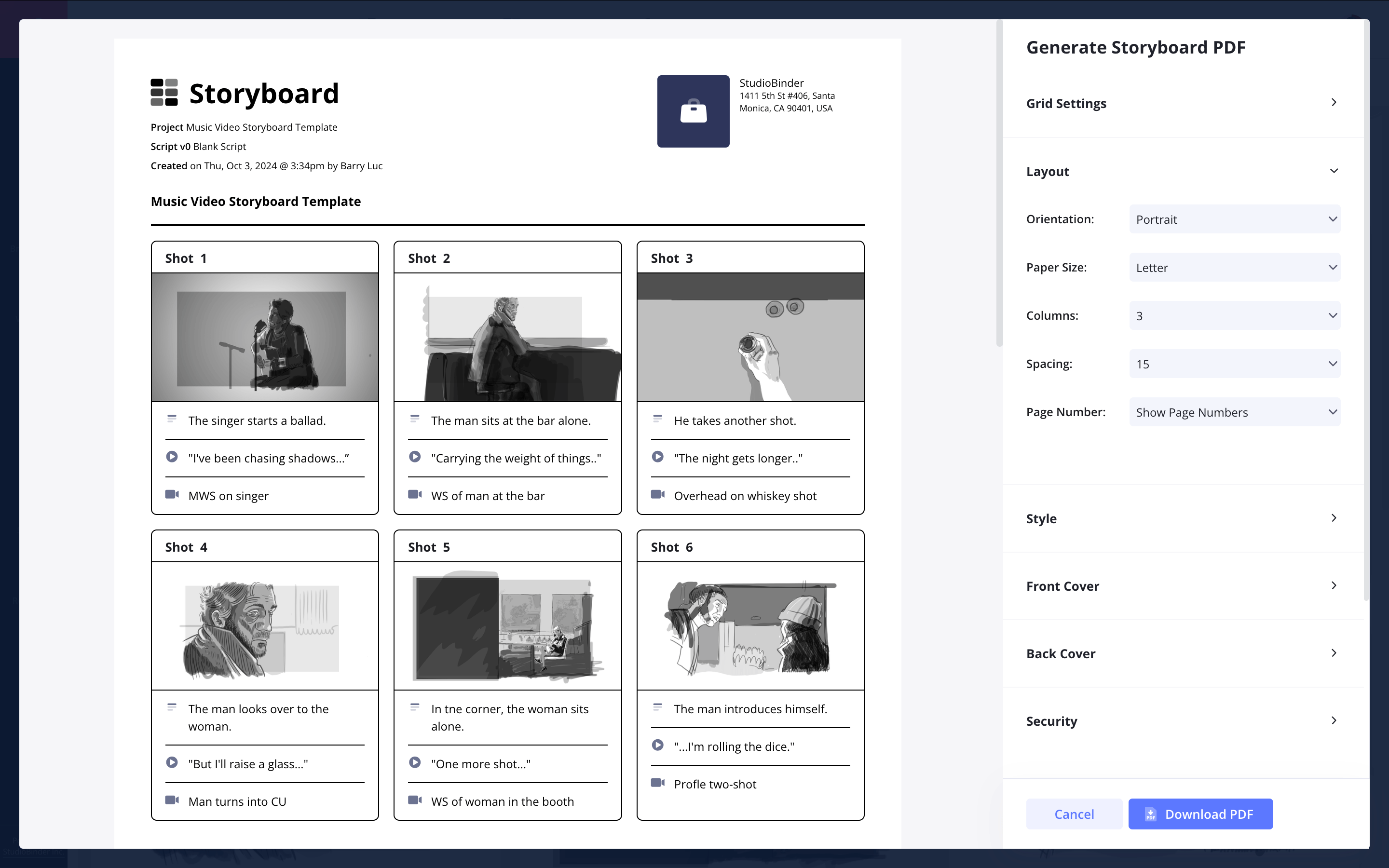
Task: Click the Shot 3 storyboard thumbnail
Action: coord(749,336)
